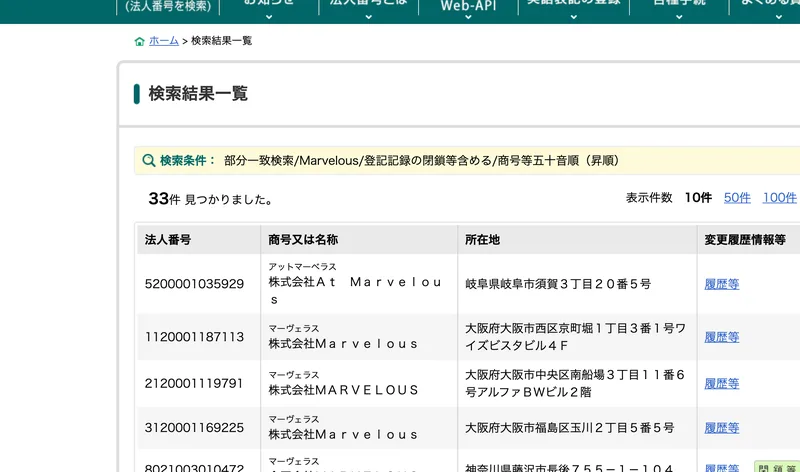Click address 大阪市福島区玉川2丁目5番5号
The height and width of the screenshot is (472, 800).
point(569,428)
